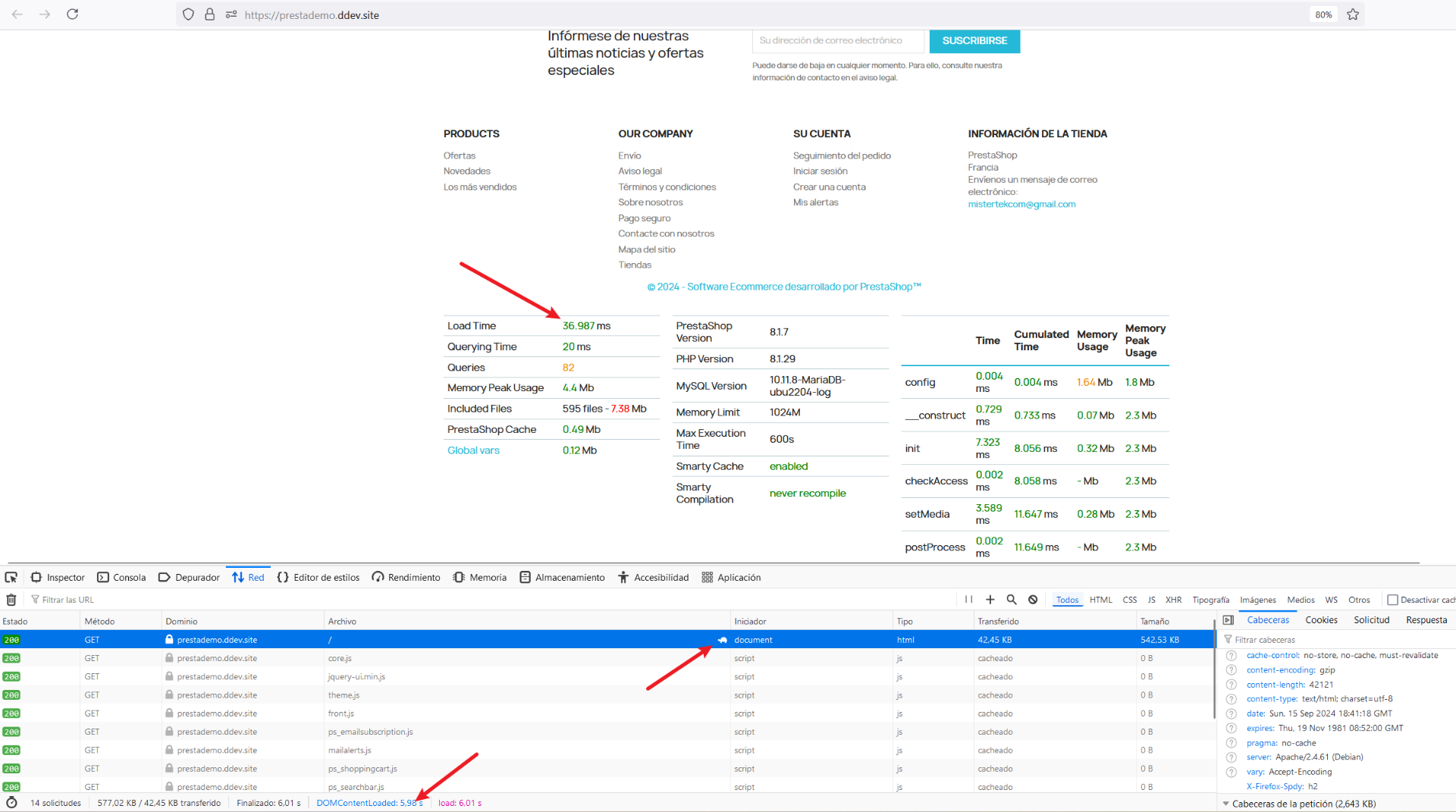
Task: Focus the newsletter email address field
Action: click(838, 41)
